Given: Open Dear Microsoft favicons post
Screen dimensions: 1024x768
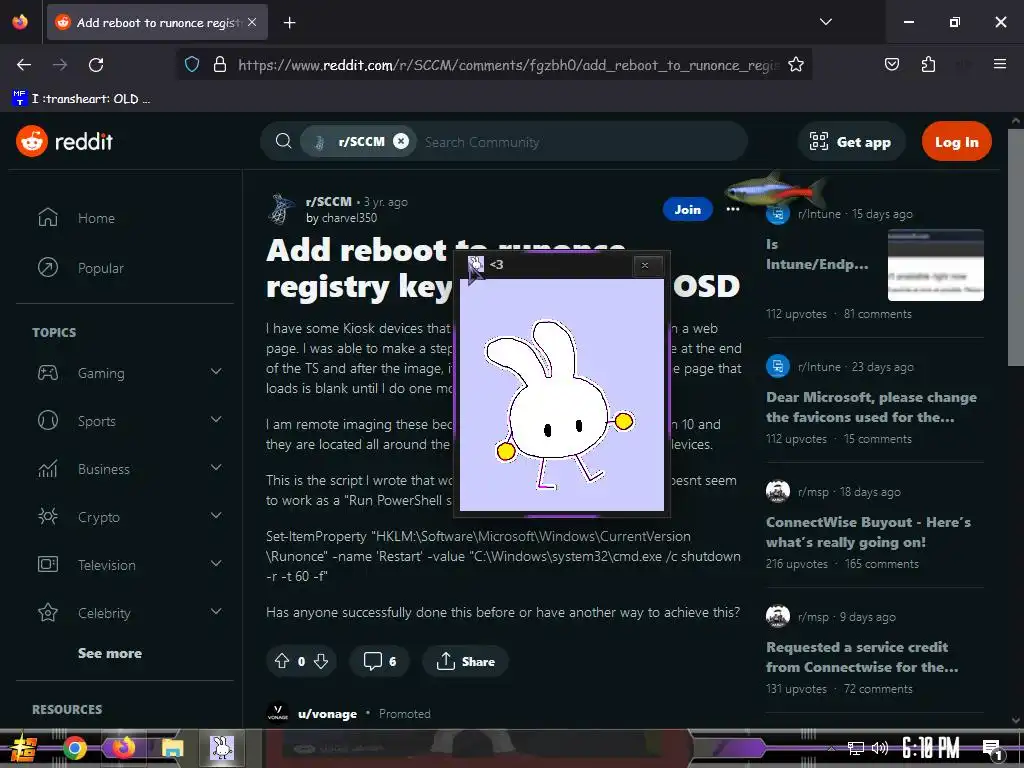Looking at the screenshot, I should [x=871, y=407].
